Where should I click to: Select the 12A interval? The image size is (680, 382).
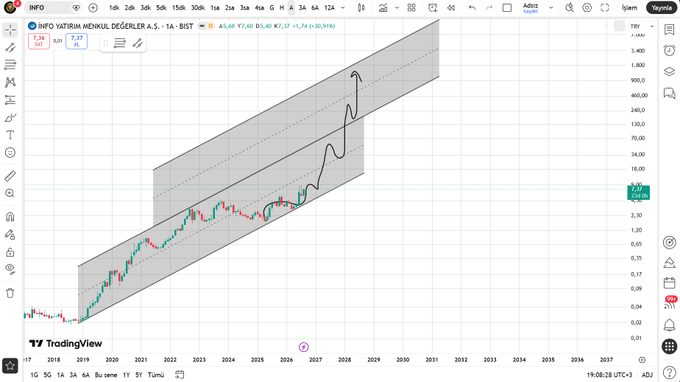point(330,8)
